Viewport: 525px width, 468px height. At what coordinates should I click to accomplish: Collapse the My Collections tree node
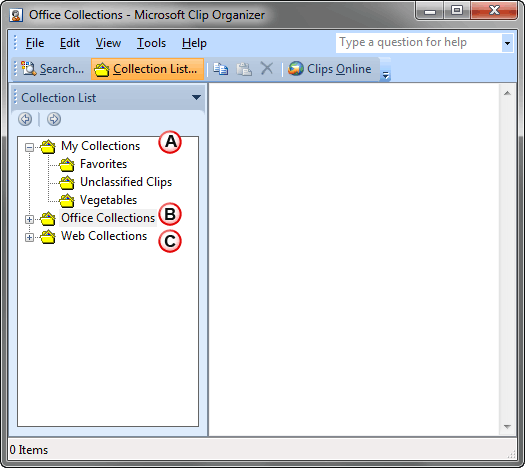[x=29, y=147]
